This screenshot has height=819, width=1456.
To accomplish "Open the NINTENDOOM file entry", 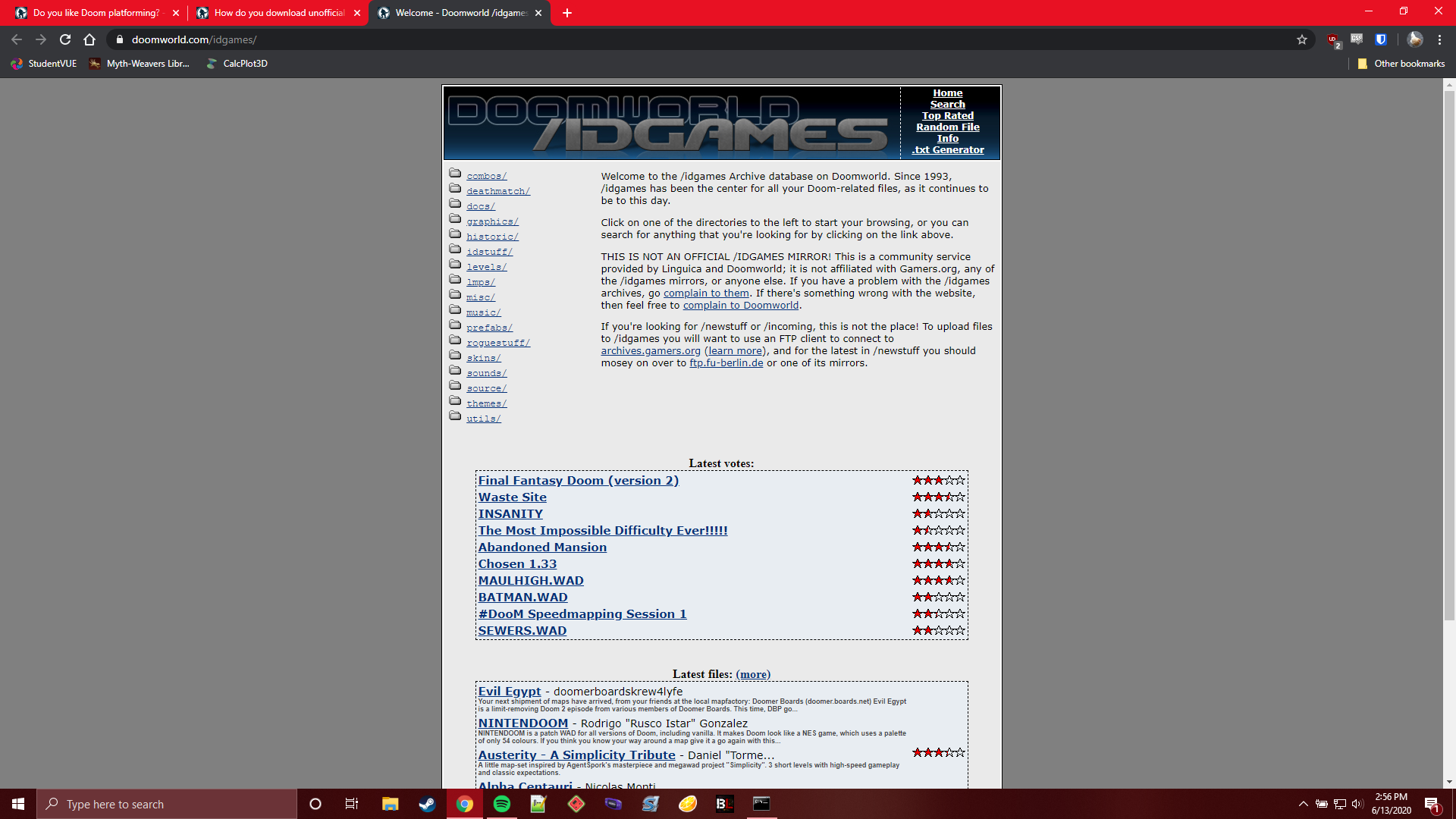I will click(x=522, y=723).
